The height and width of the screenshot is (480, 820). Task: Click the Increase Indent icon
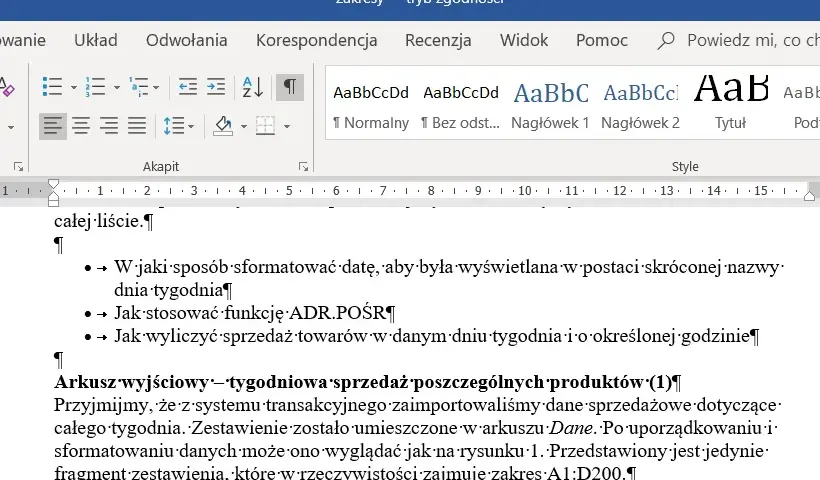[216, 86]
